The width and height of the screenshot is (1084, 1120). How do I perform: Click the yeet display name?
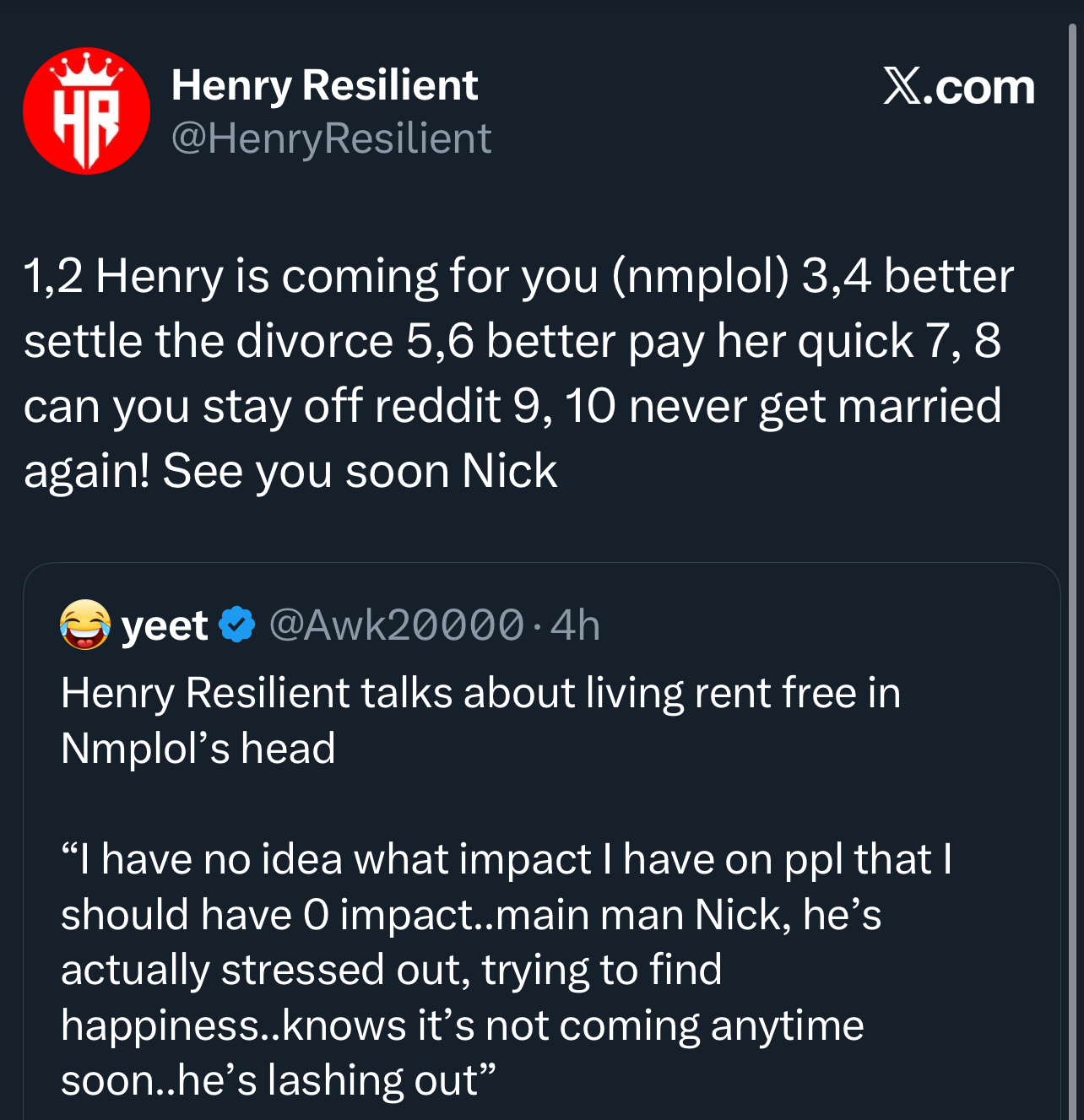(x=165, y=625)
